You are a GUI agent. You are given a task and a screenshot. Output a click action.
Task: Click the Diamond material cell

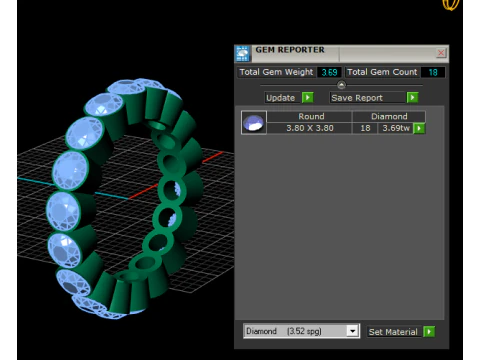tap(389, 116)
